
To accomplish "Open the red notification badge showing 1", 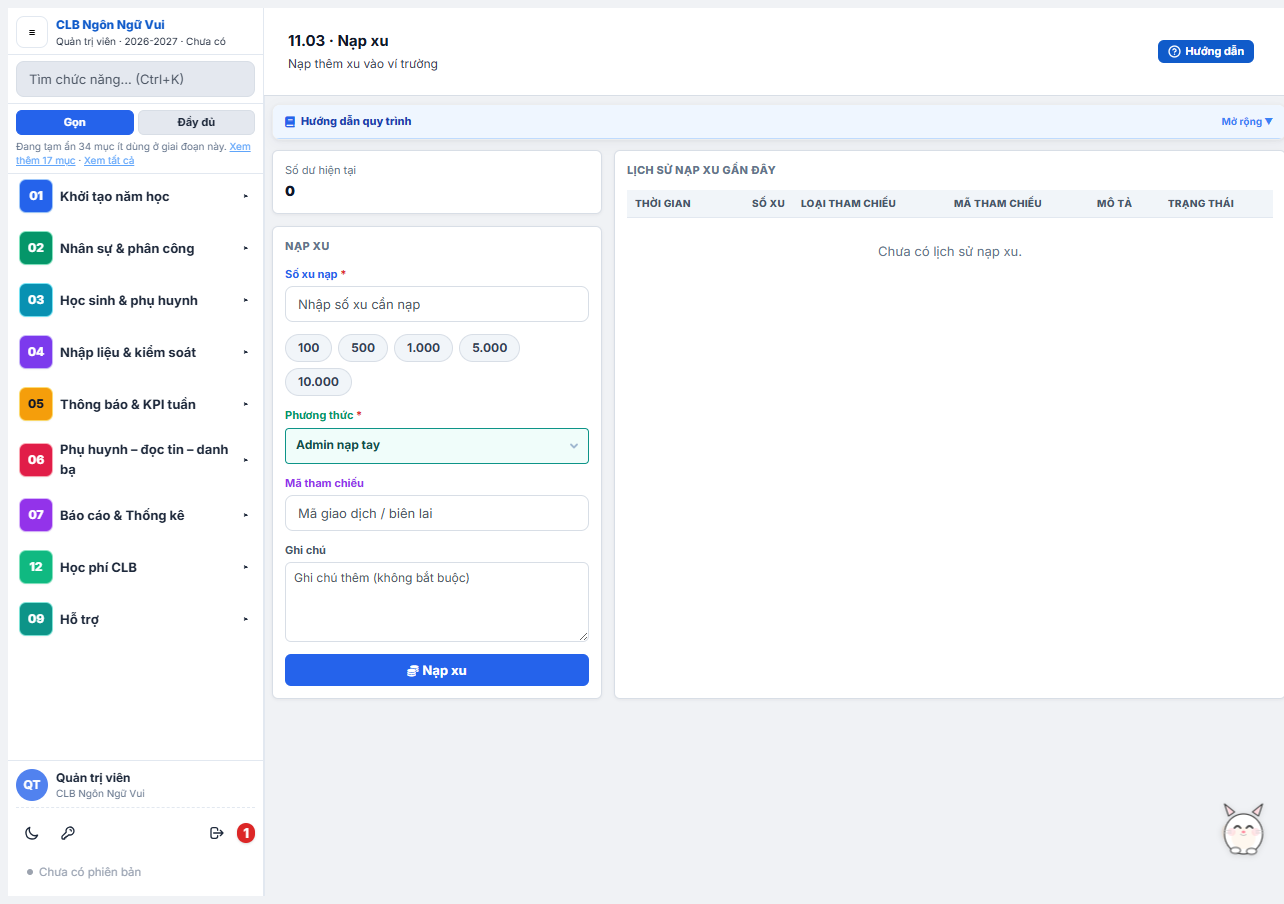I will pos(246,833).
